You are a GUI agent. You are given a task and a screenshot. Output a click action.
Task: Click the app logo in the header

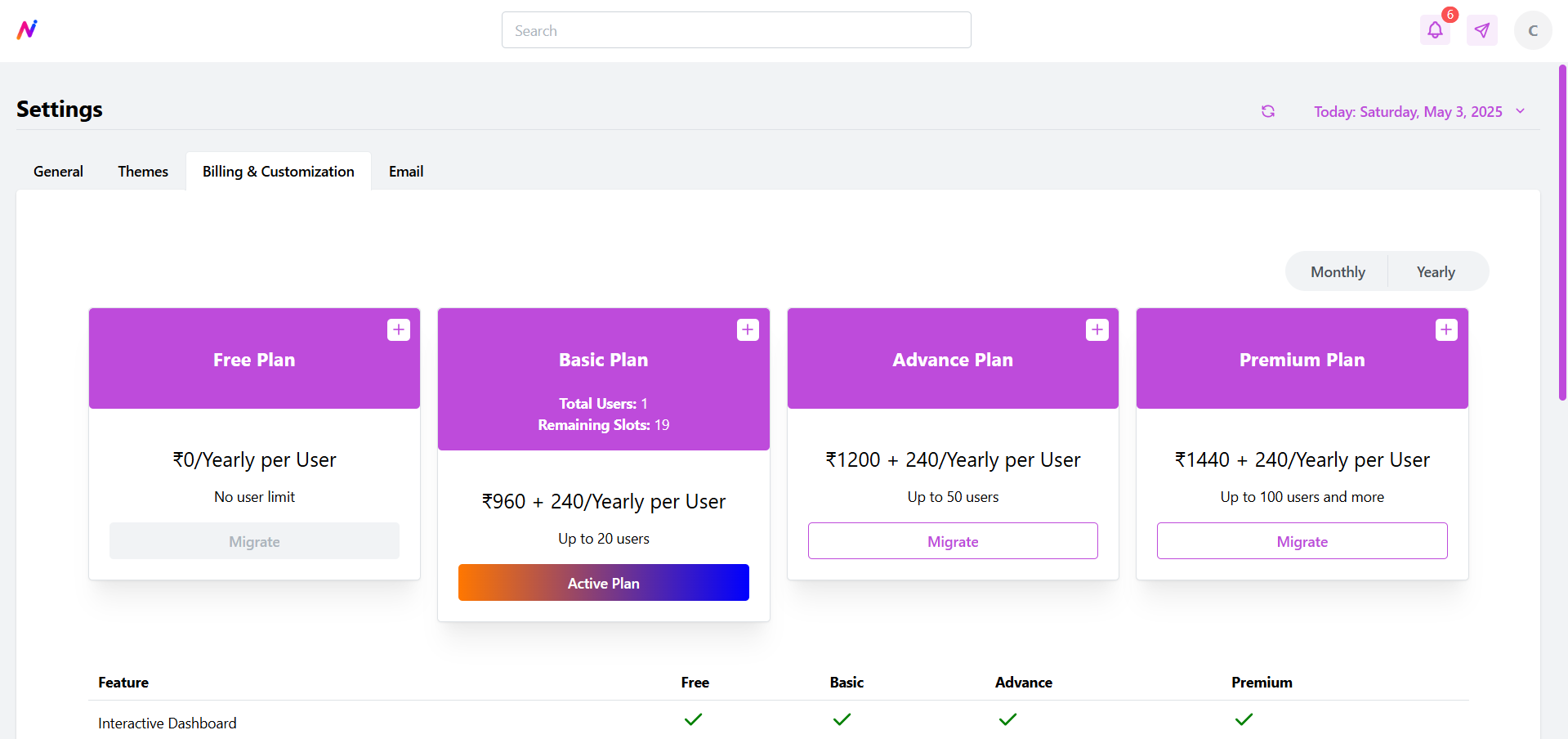pos(27,29)
